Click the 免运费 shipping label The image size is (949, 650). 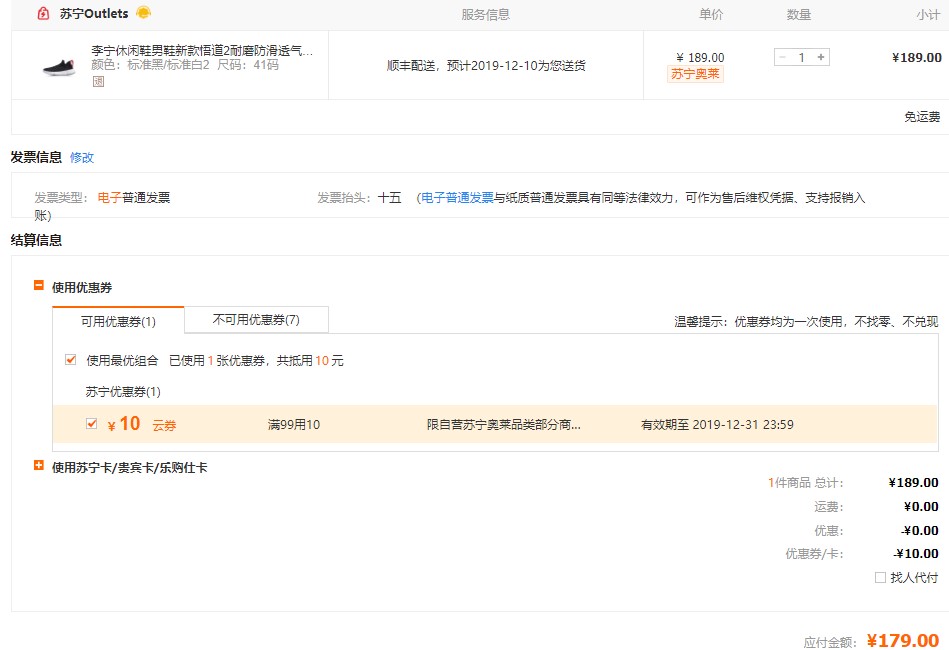[922, 117]
